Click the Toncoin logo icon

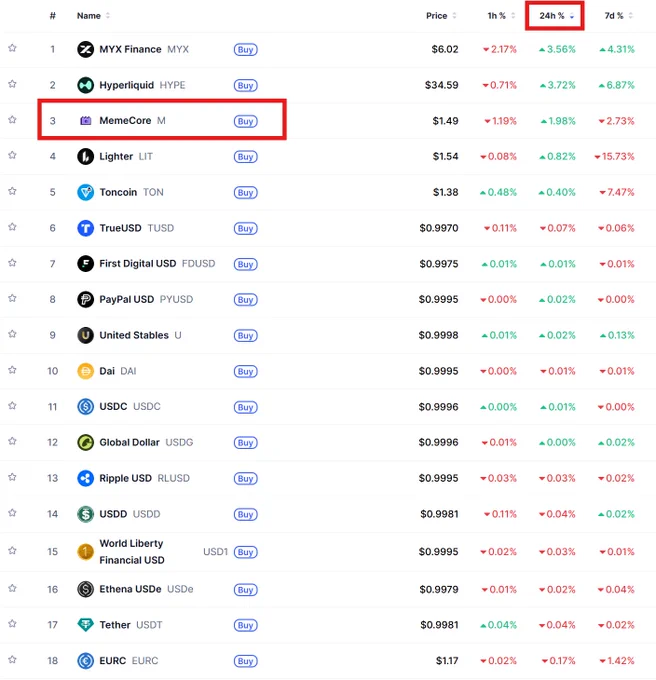pyautogui.click(x=85, y=192)
